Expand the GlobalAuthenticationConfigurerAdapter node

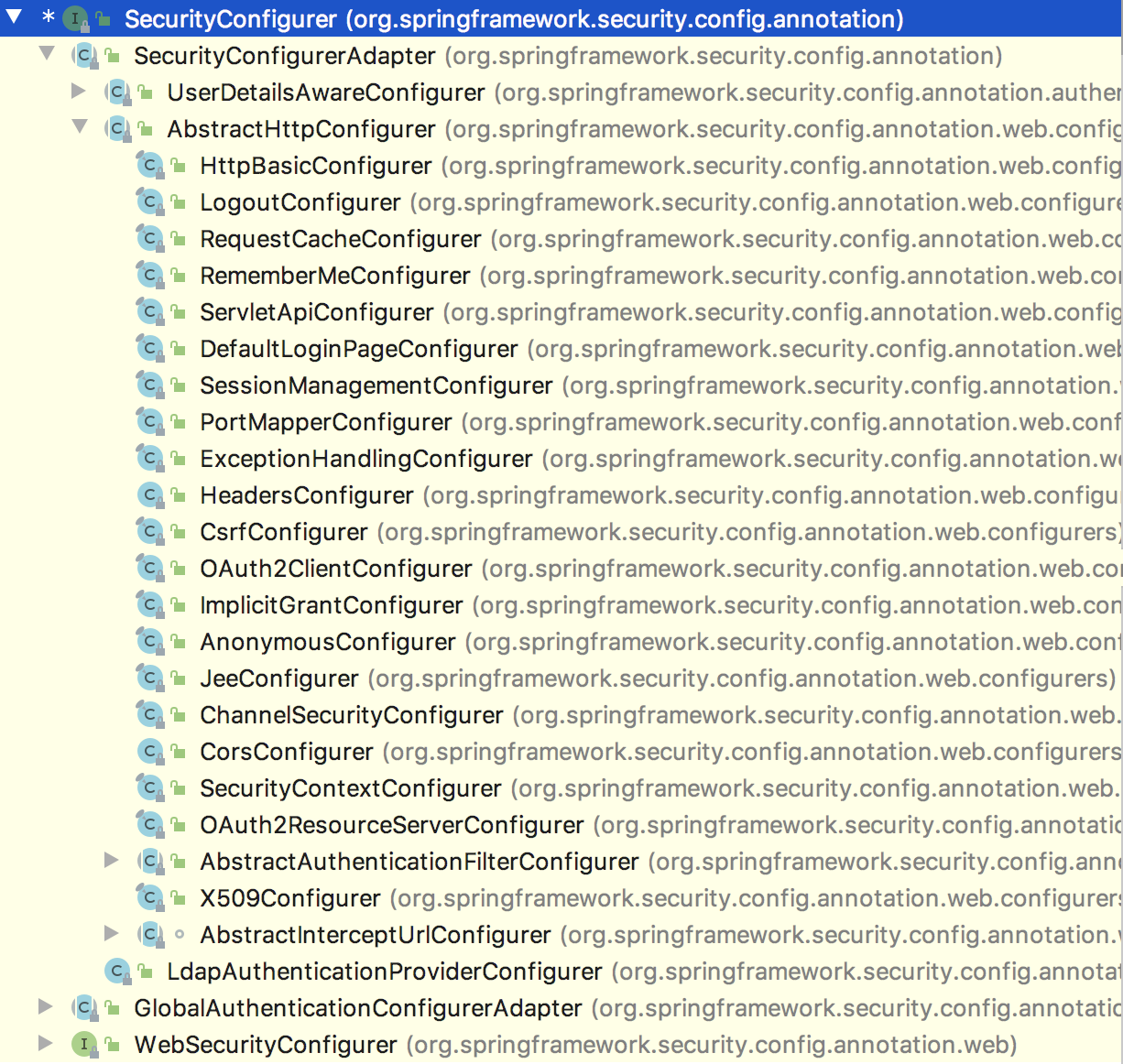(x=45, y=1007)
